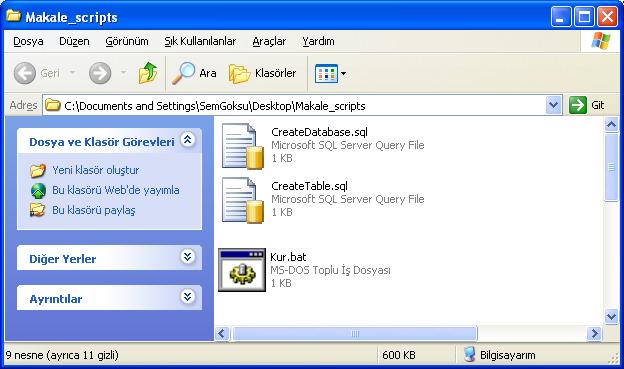
Task: Click the Forward green arrow button
Action: 99,73
